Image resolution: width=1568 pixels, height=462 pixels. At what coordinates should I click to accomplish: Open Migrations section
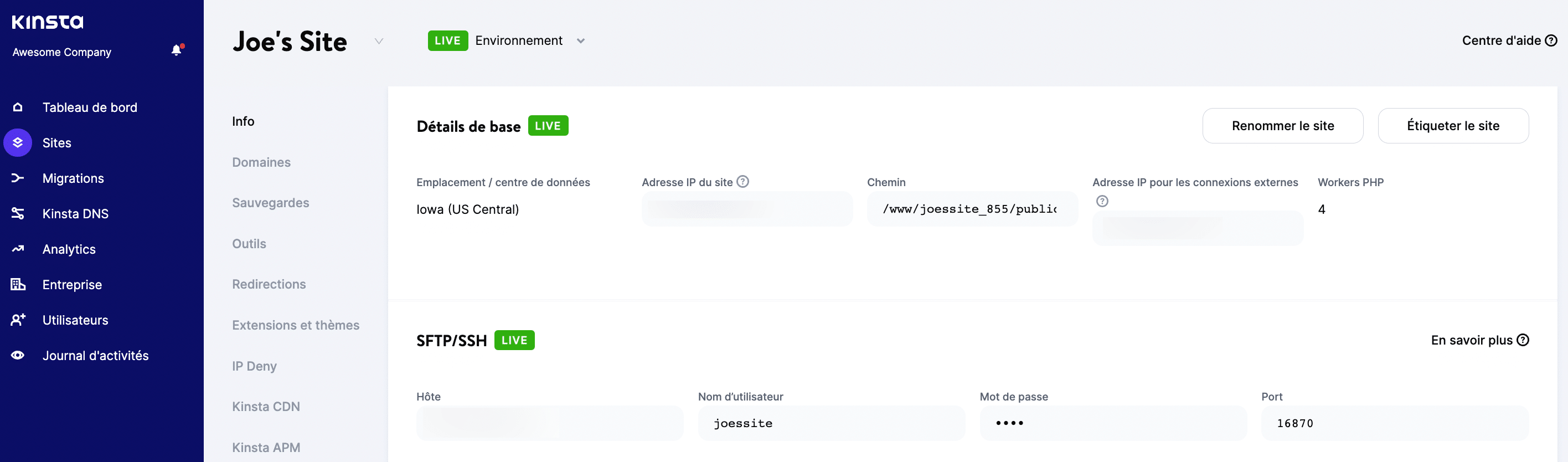(73, 178)
